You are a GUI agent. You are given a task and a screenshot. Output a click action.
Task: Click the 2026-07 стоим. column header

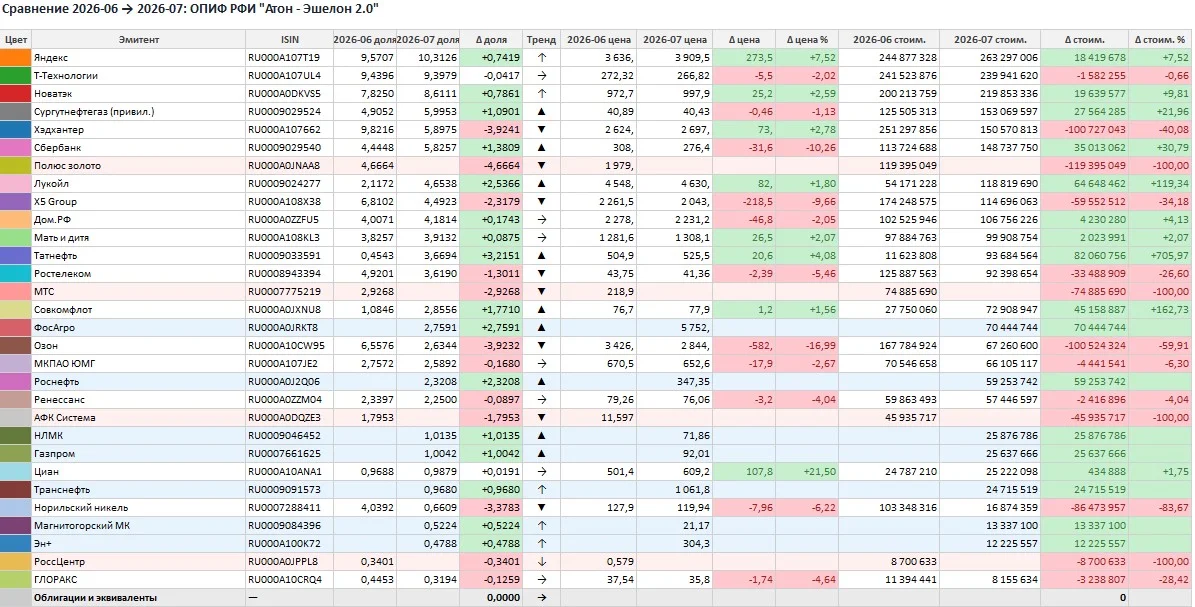pyautogui.click(x=990, y=40)
